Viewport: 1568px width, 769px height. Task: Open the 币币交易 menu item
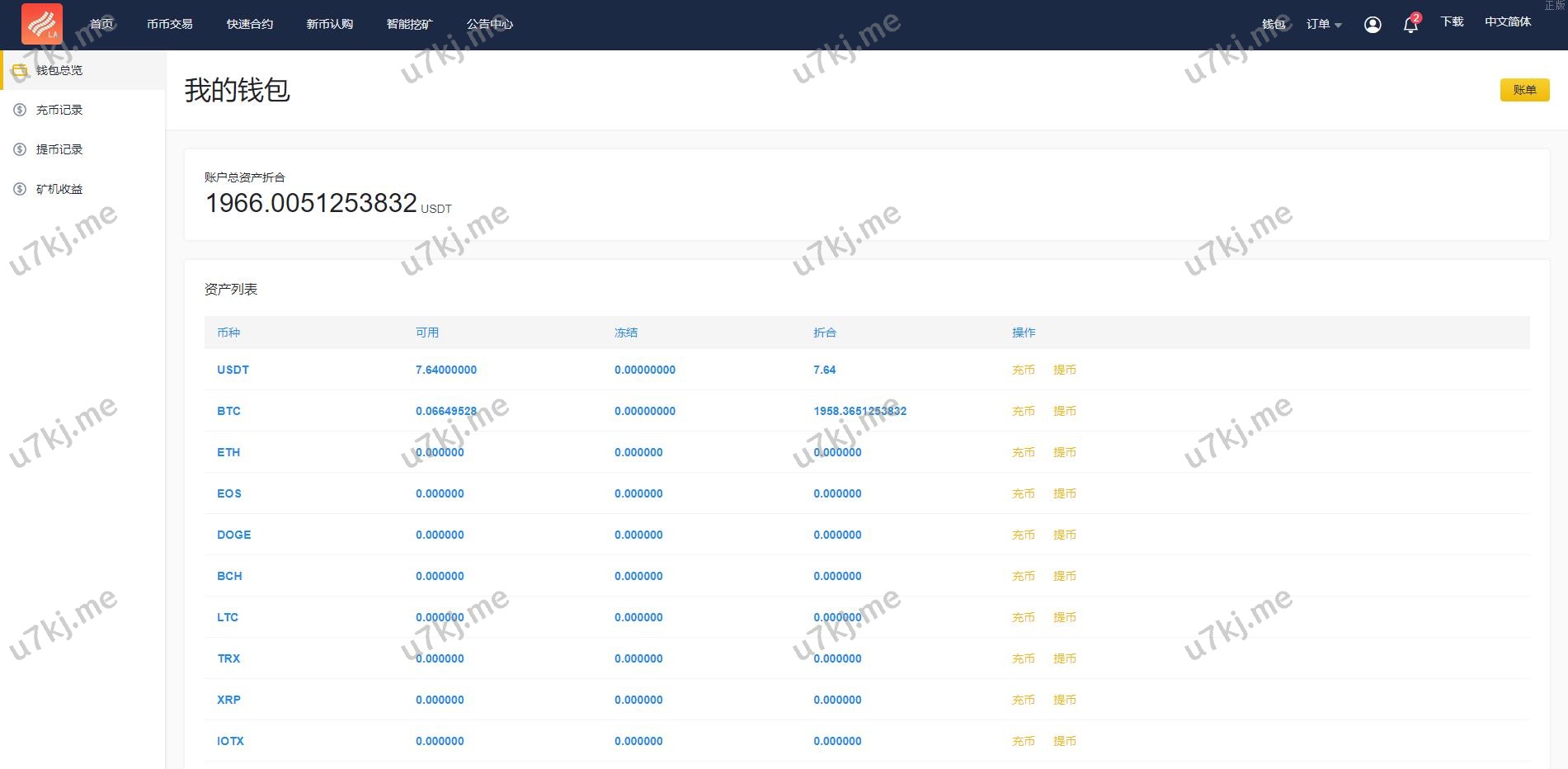(x=169, y=24)
